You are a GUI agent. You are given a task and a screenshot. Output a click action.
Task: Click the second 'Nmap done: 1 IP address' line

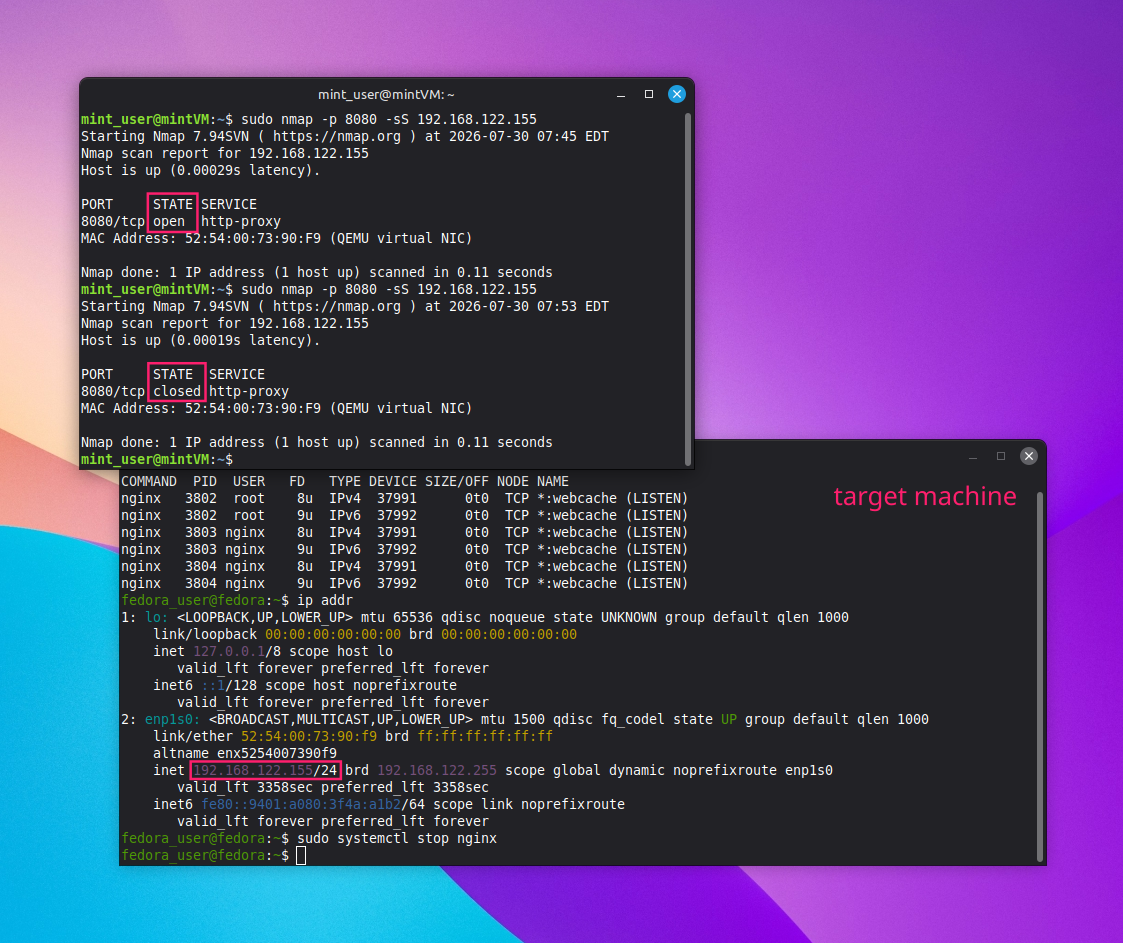pos(317,443)
